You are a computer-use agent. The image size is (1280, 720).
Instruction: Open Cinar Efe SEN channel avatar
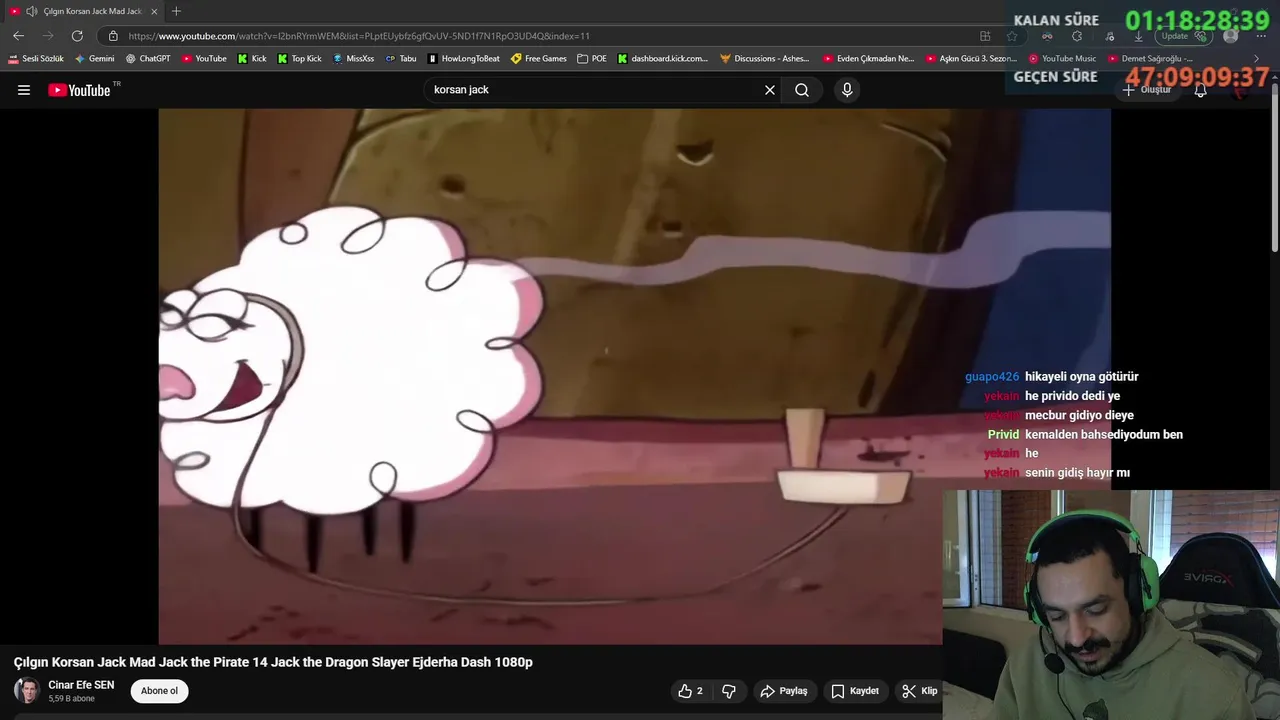27,691
